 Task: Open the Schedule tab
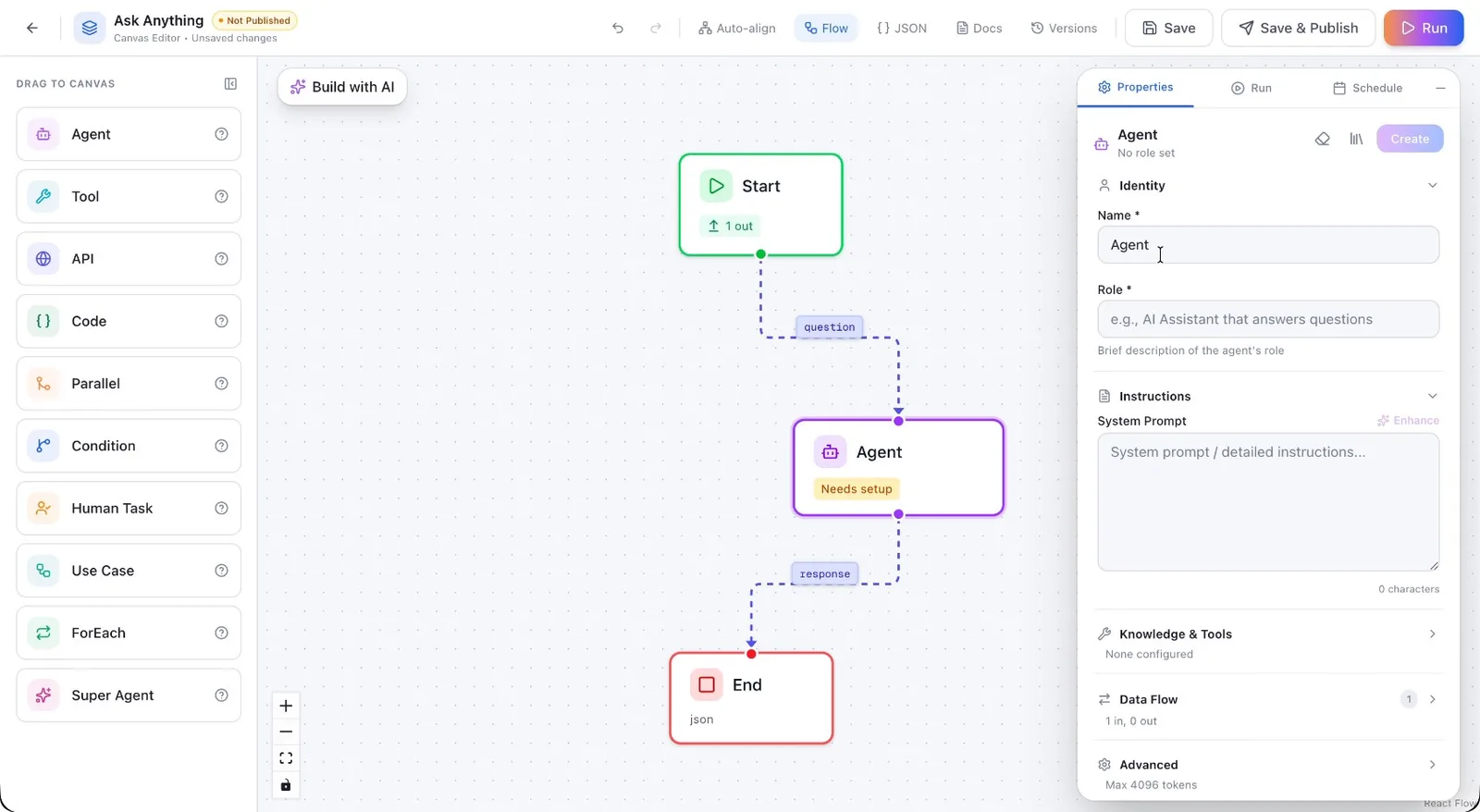point(1367,88)
